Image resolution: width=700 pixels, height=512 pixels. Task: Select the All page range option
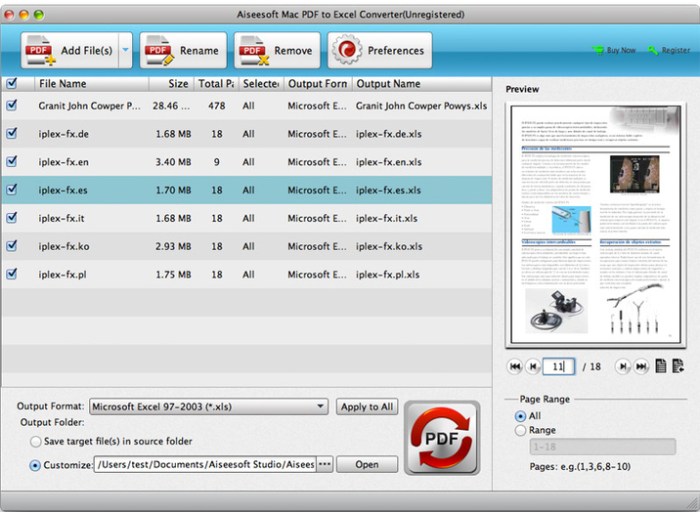coord(520,416)
